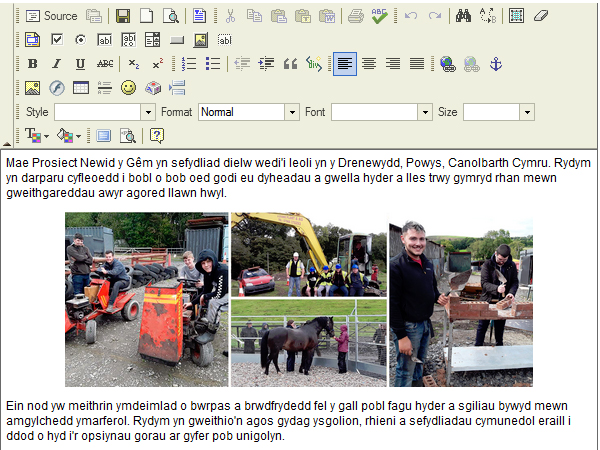Click the Redo arrow

point(435,16)
